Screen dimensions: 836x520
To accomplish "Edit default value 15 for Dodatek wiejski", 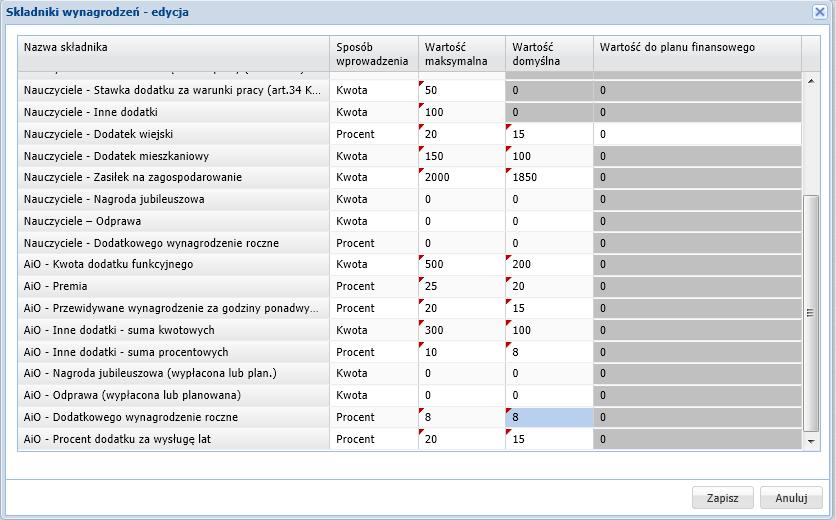I will (549, 134).
